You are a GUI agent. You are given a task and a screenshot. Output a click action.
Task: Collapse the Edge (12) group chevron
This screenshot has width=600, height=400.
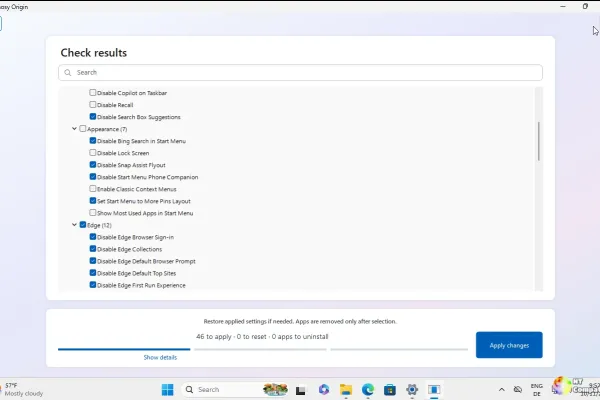point(74,225)
